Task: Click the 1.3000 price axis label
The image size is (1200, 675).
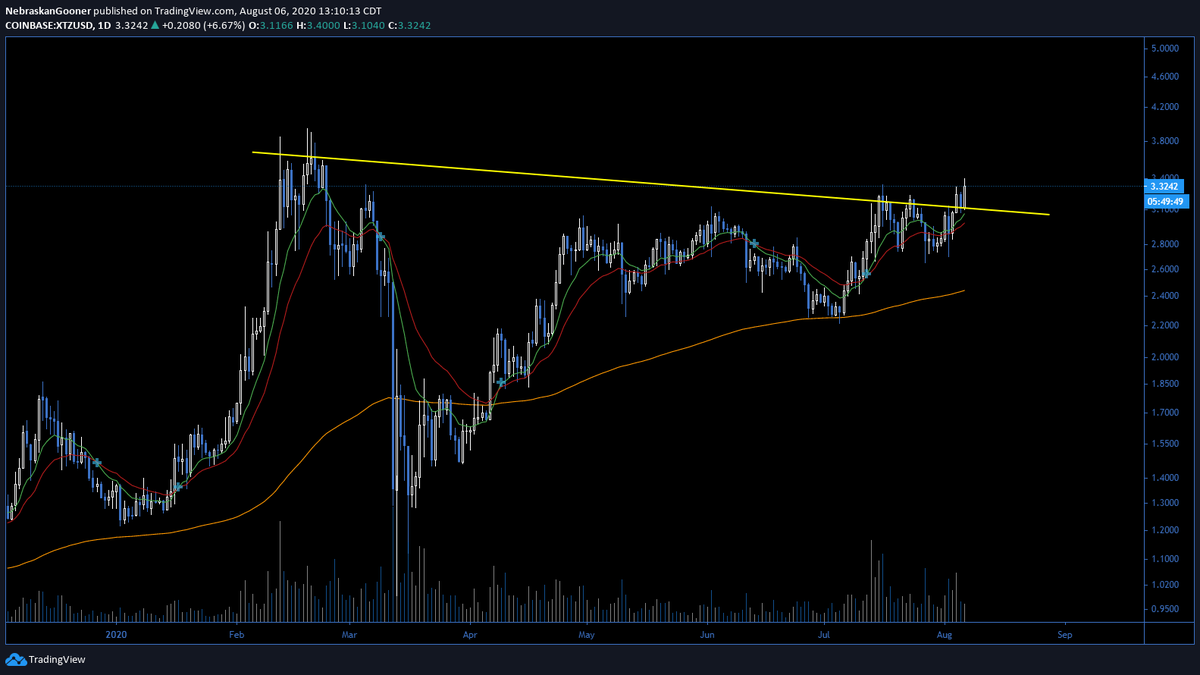Action: pyautogui.click(x=1164, y=503)
